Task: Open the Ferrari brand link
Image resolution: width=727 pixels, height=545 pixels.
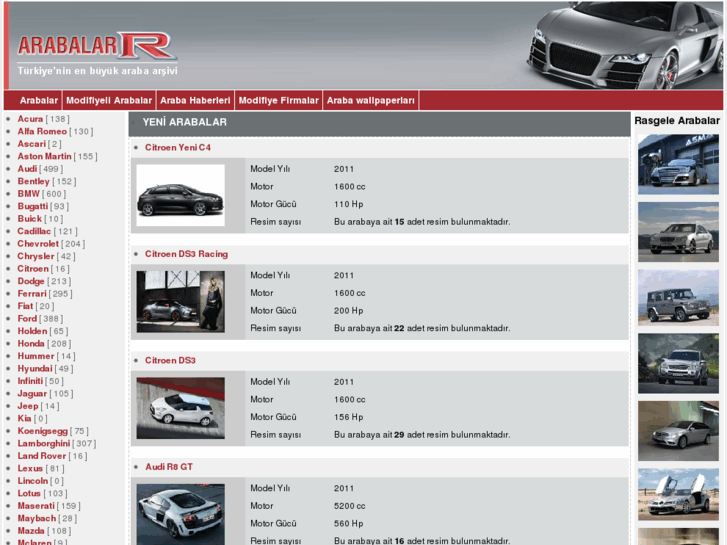Action: pos(32,294)
